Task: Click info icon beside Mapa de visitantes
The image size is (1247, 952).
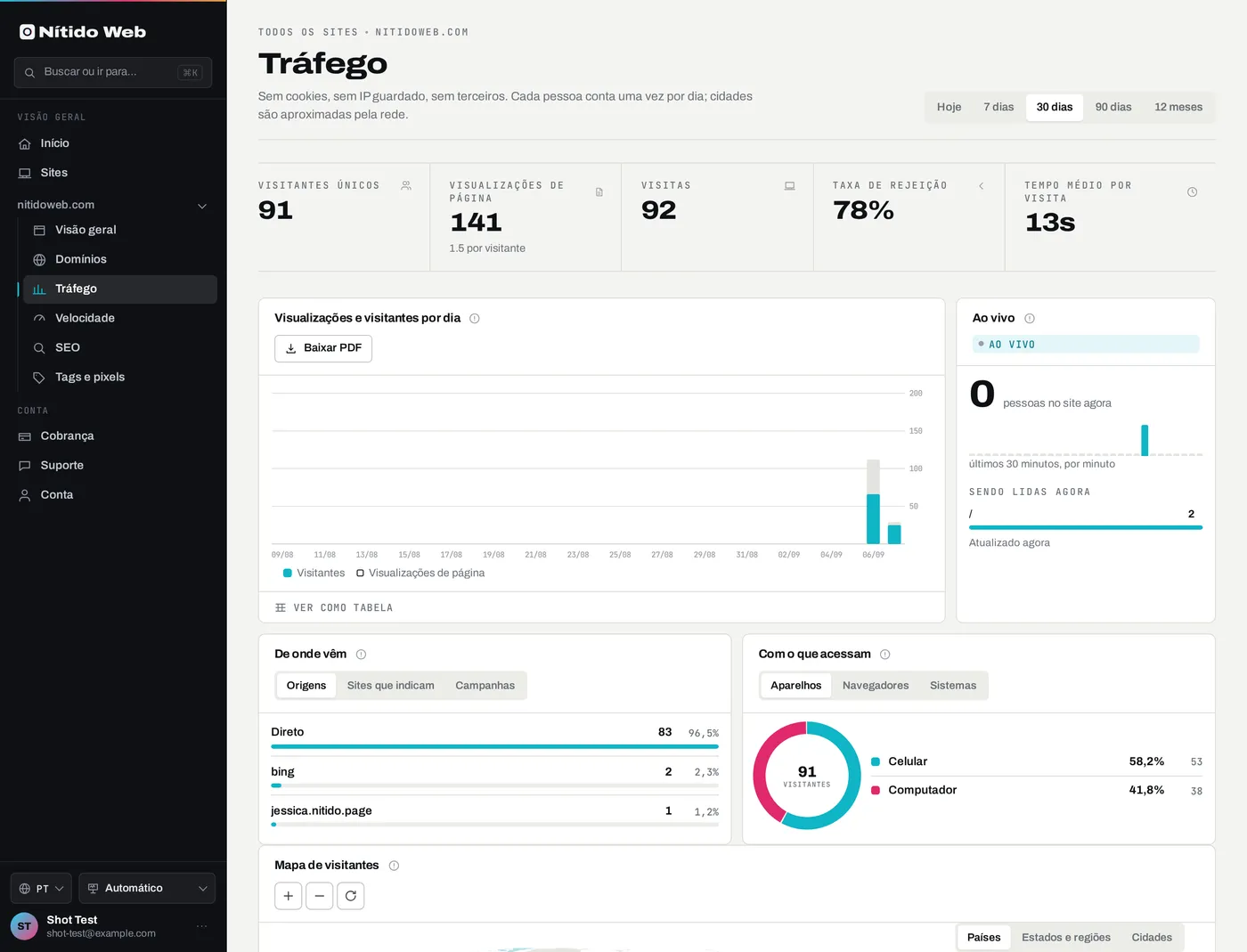Action: 394,866
